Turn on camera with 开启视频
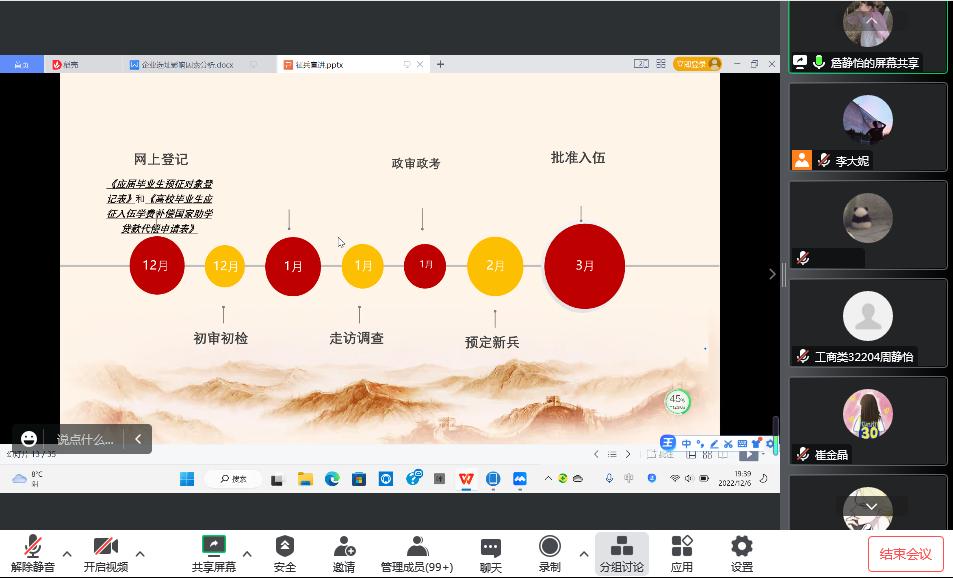 pos(105,553)
